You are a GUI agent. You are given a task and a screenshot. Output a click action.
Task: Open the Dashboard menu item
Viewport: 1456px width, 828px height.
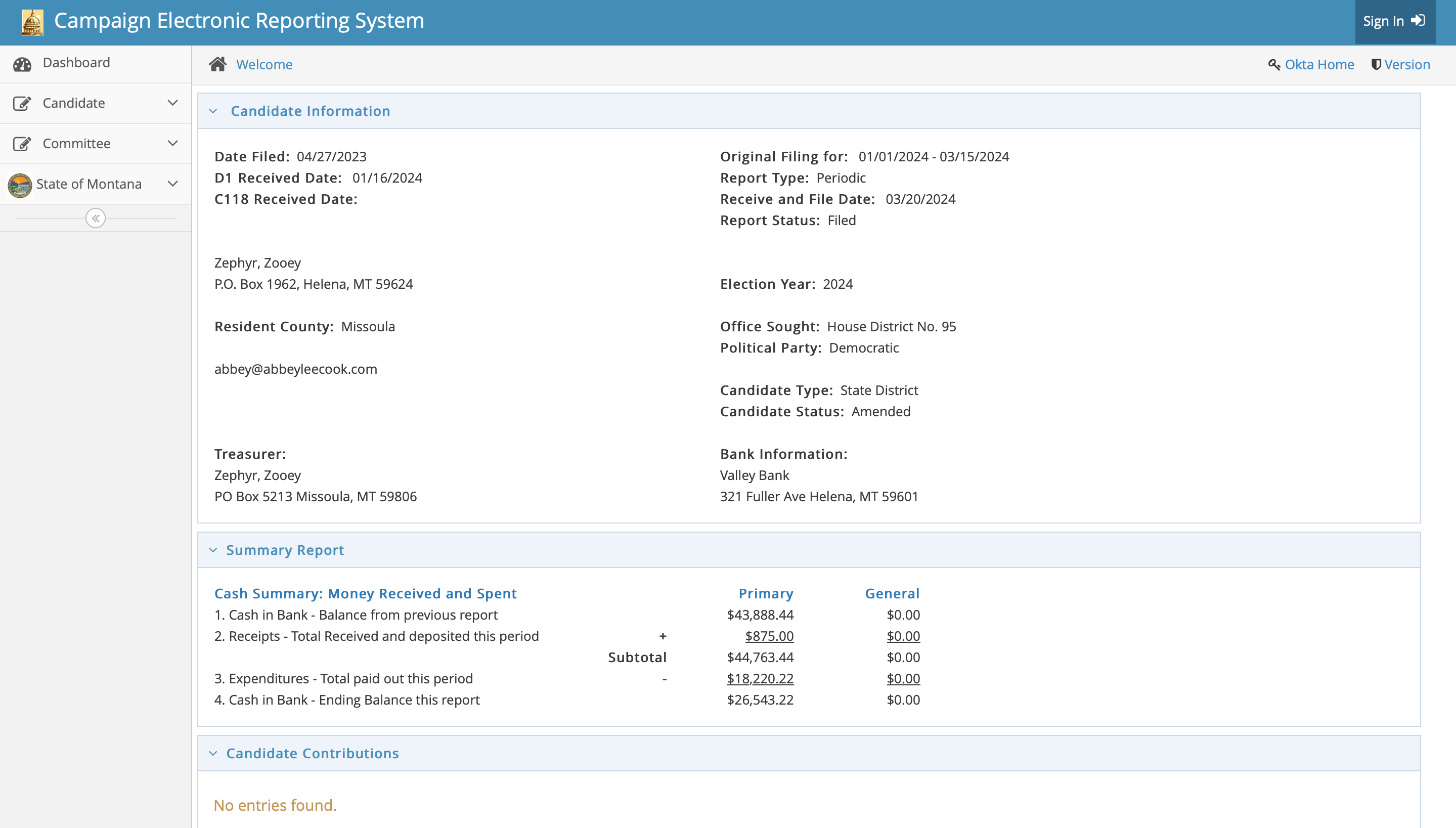tap(76, 63)
